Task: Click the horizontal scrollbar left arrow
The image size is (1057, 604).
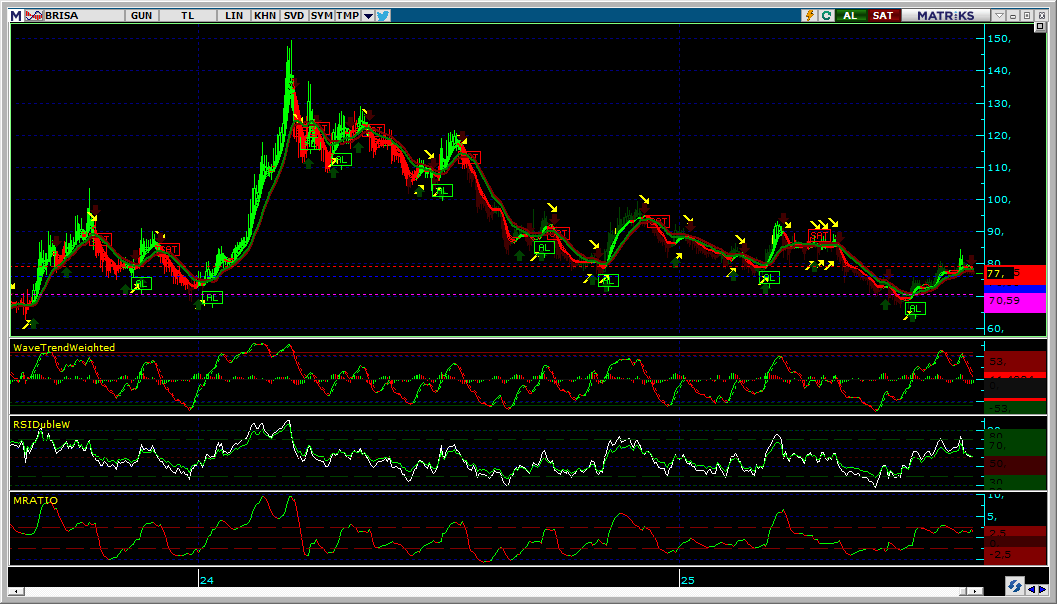Action: coord(15,591)
